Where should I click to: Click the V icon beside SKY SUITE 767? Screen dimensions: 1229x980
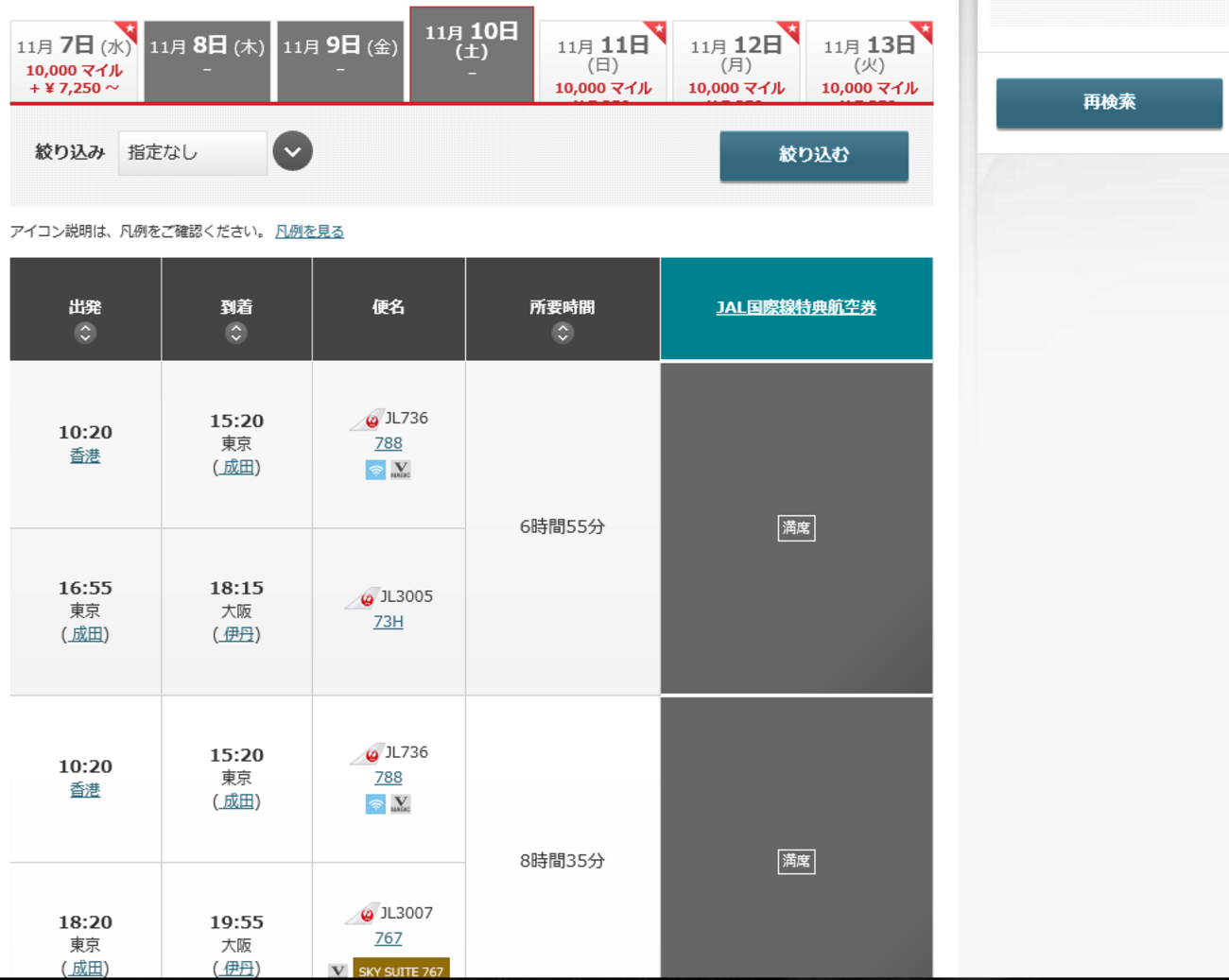(x=338, y=971)
